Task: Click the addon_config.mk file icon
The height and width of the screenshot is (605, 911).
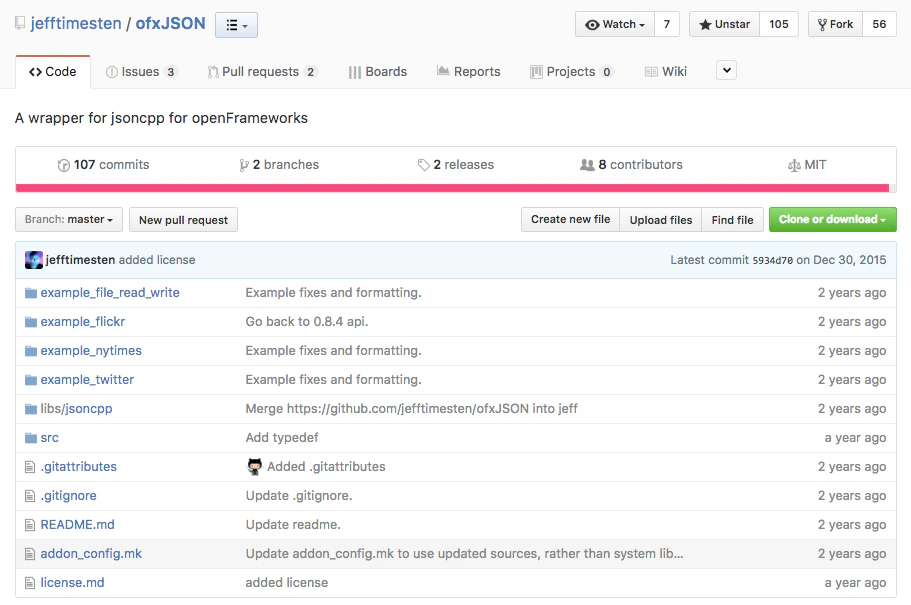Action: pos(30,554)
